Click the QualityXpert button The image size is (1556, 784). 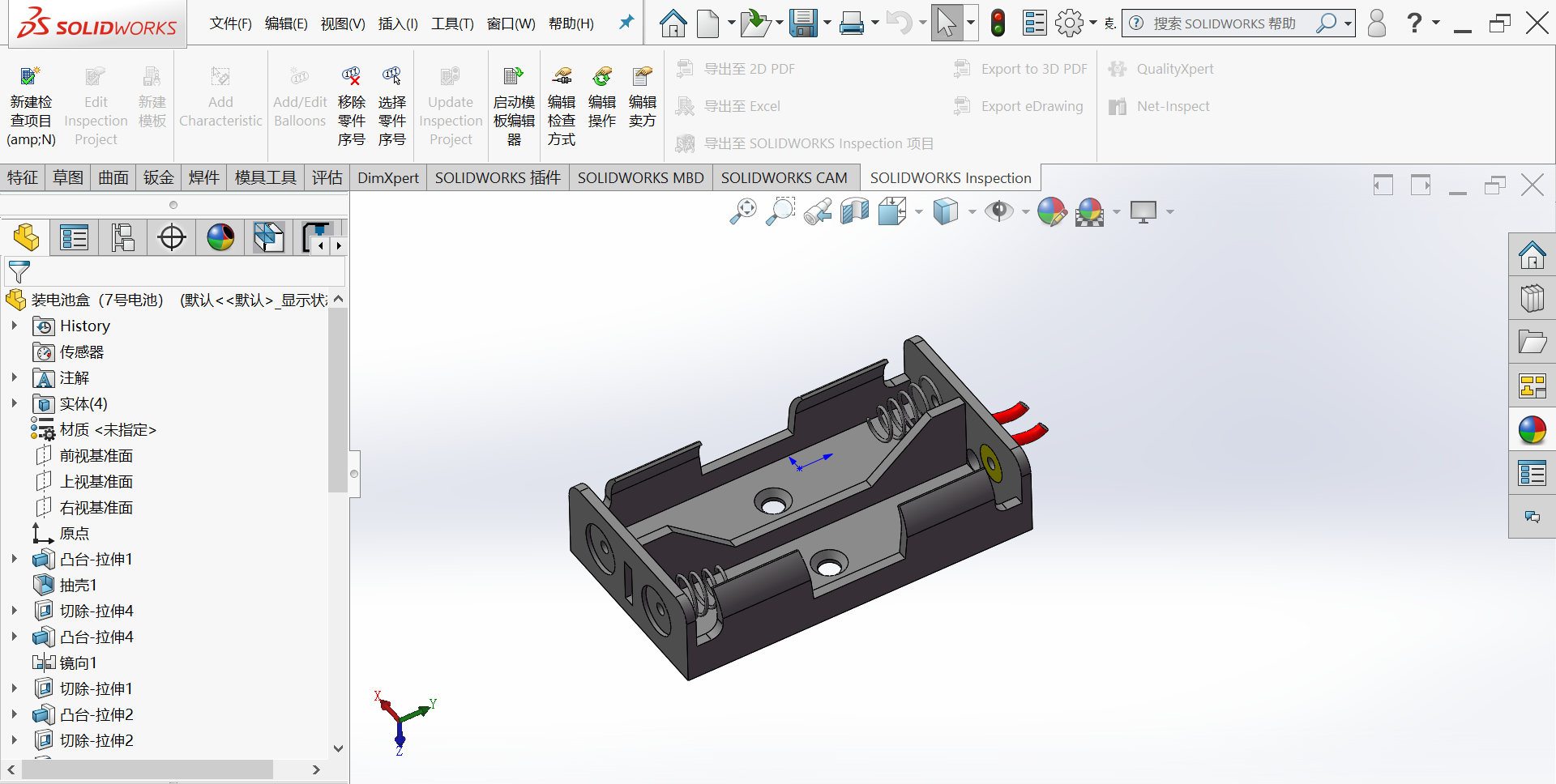click(x=1161, y=69)
